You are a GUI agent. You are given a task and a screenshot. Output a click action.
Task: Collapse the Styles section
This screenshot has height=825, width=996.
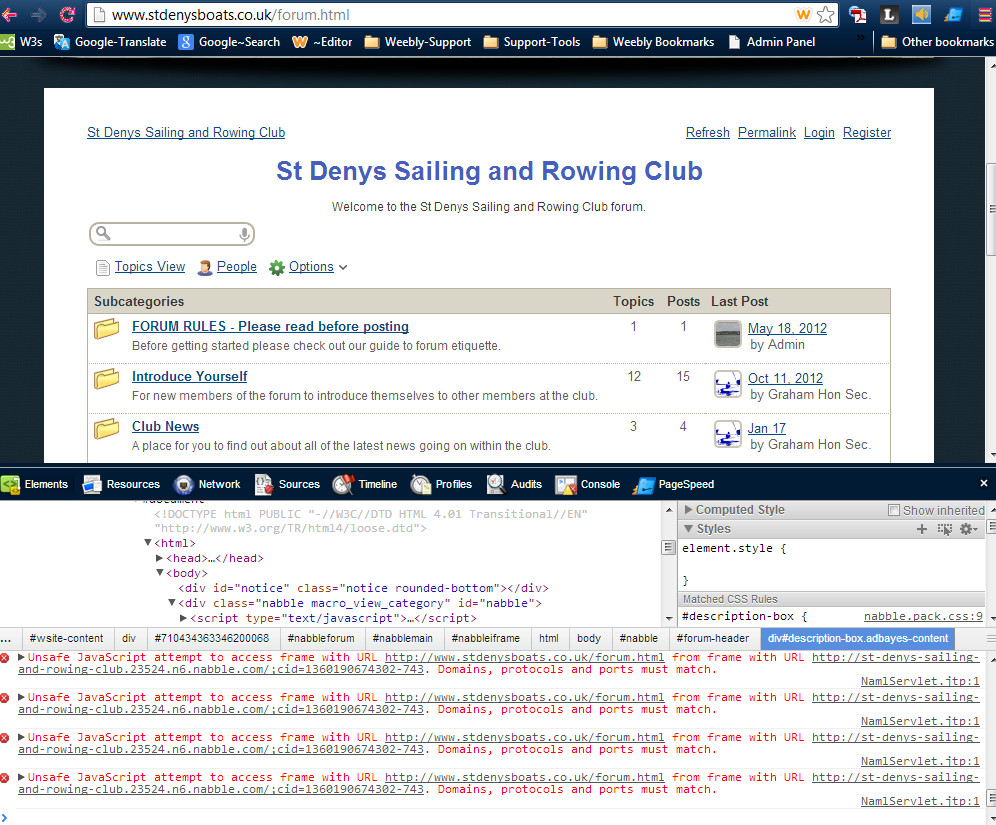click(689, 529)
